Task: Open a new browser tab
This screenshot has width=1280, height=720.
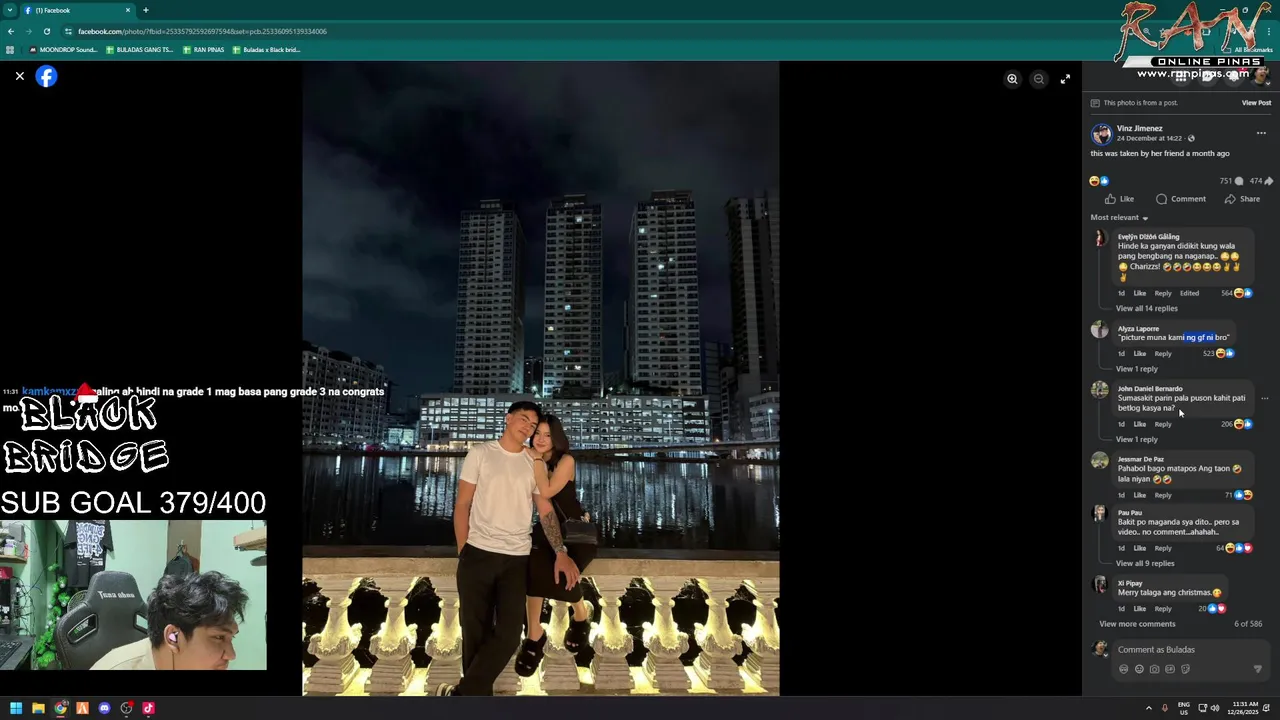Action: click(x=145, y=10)
